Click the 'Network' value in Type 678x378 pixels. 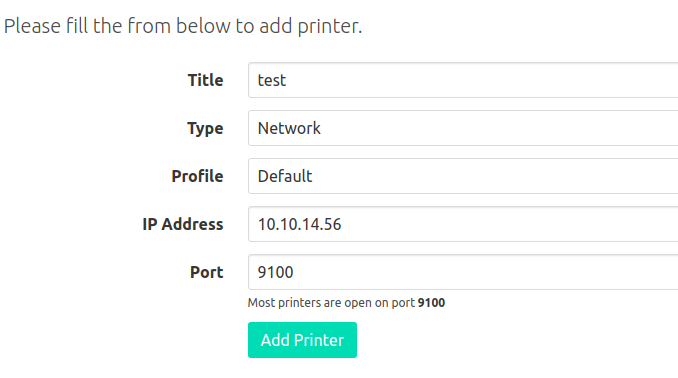pos(289,128)
